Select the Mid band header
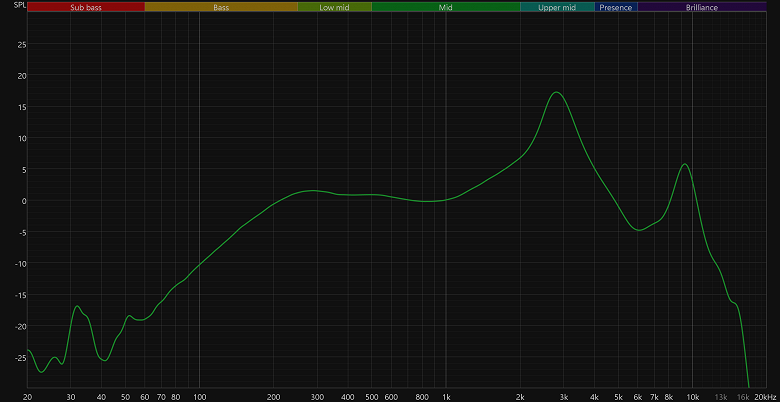 pos(446,7)
